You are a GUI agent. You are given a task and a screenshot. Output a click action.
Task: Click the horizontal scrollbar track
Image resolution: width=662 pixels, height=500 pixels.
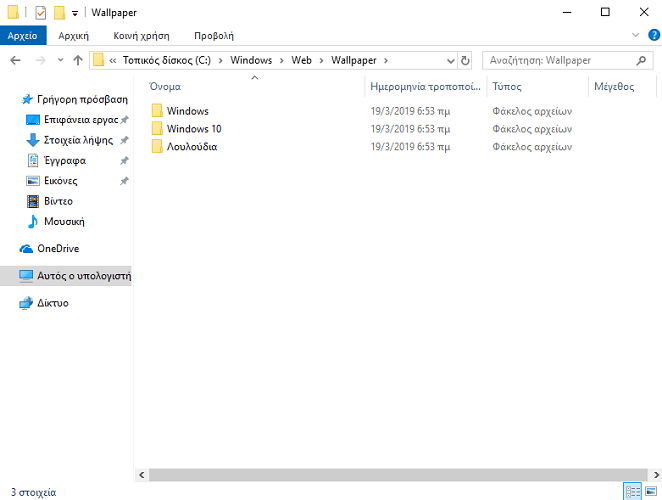(398, 475)
